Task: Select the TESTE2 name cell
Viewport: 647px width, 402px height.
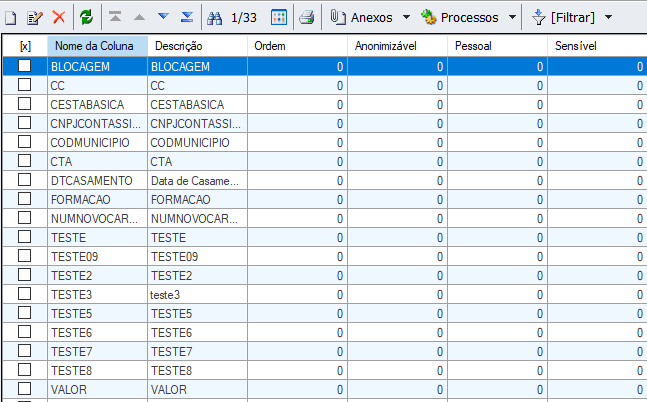Action: [97, 275]
